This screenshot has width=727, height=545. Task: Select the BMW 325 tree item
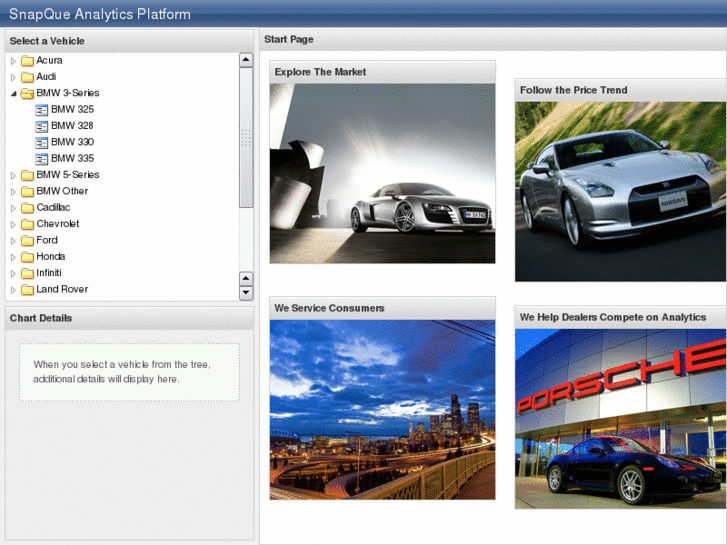click(72, 109)
